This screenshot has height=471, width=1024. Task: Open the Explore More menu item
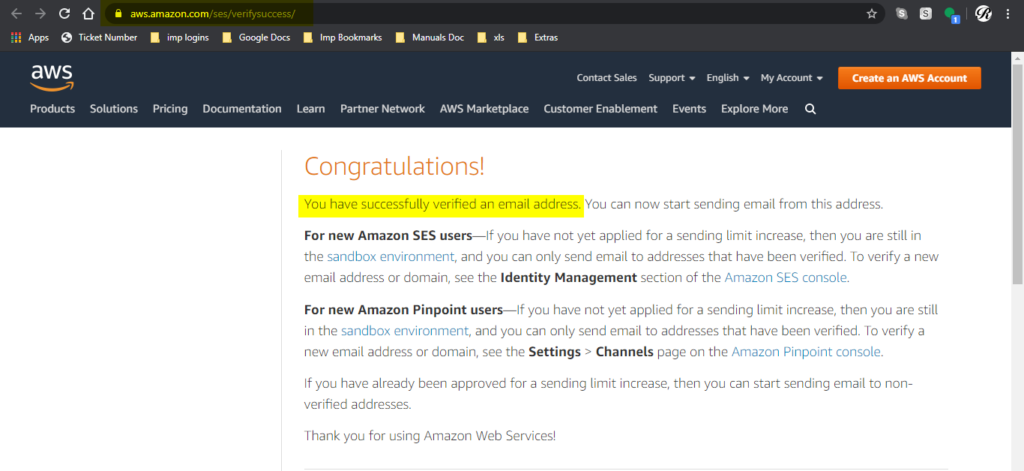[x=754, y=109]
